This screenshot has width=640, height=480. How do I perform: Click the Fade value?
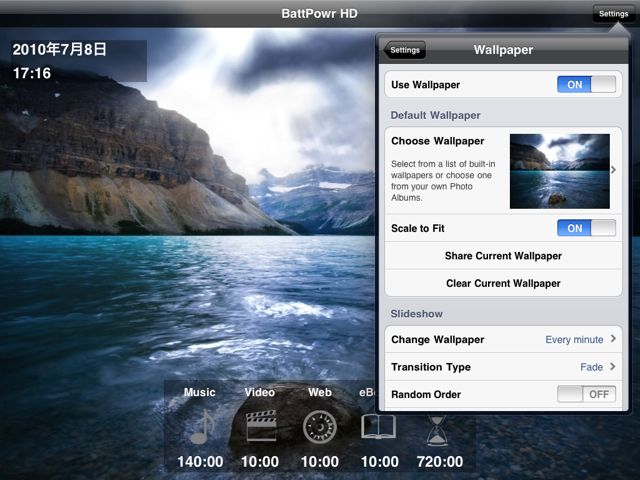point(591,367)
